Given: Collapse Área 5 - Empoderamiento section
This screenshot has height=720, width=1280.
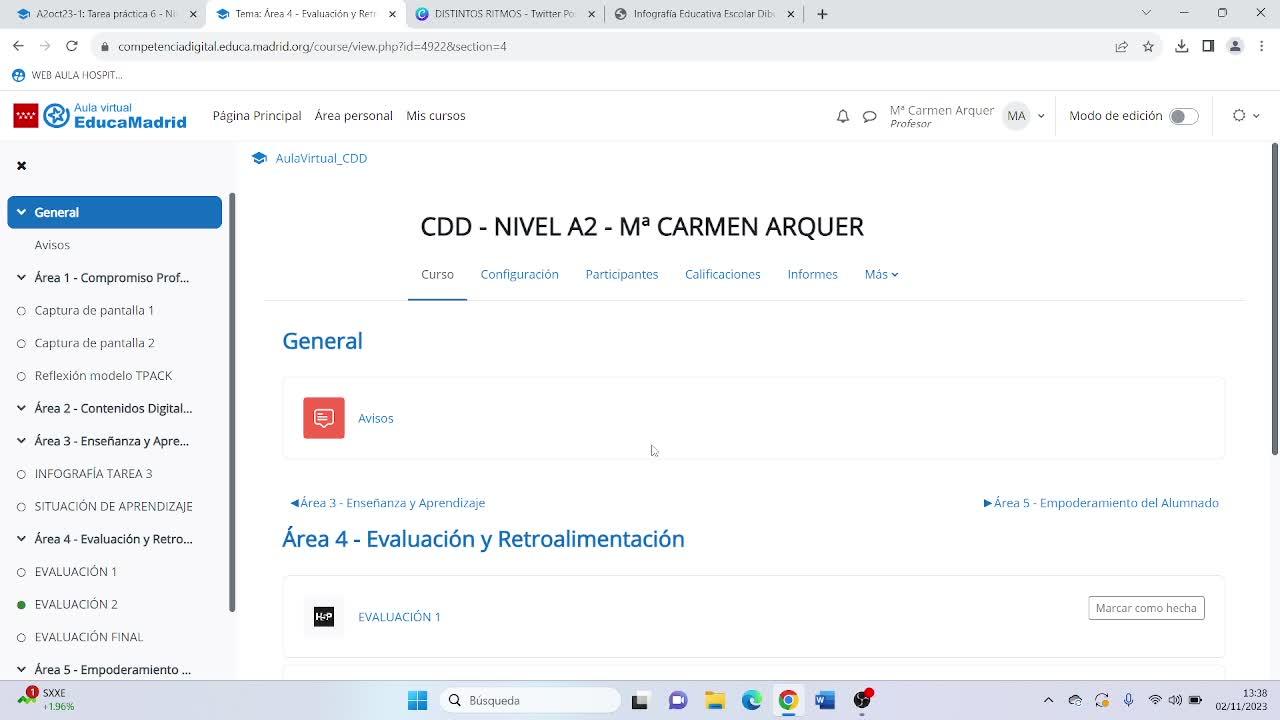Looking at the screenshot, I should coord(21,670).
